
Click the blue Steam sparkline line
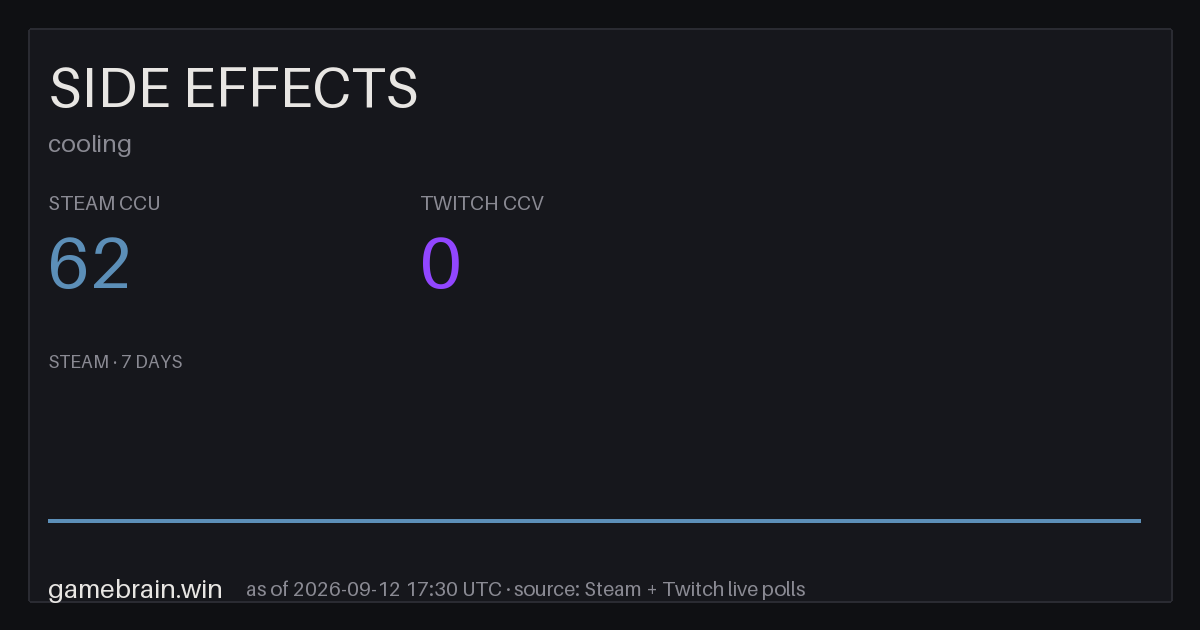pyautogui.click(x=594, y=520)
